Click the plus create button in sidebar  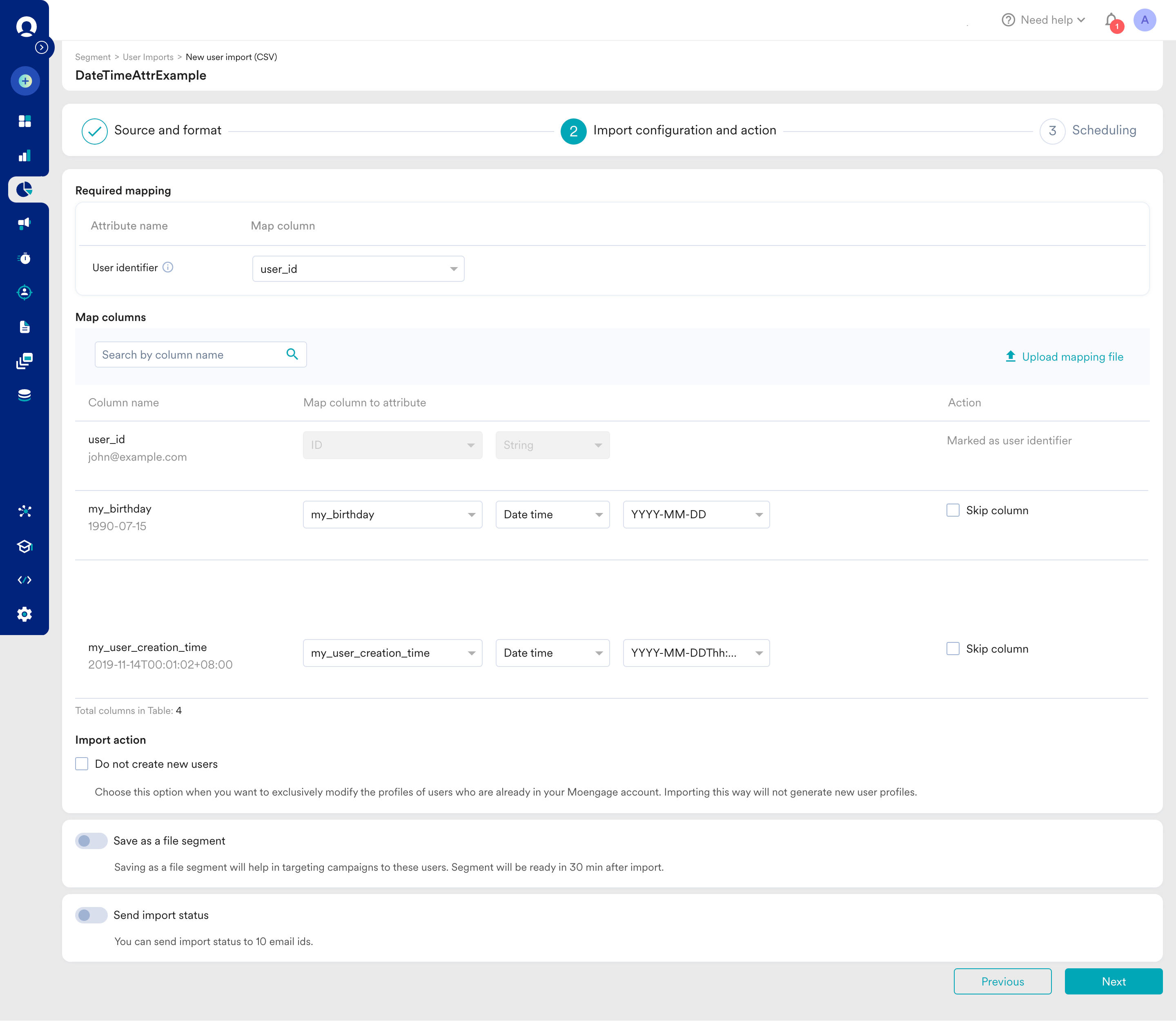25,81
